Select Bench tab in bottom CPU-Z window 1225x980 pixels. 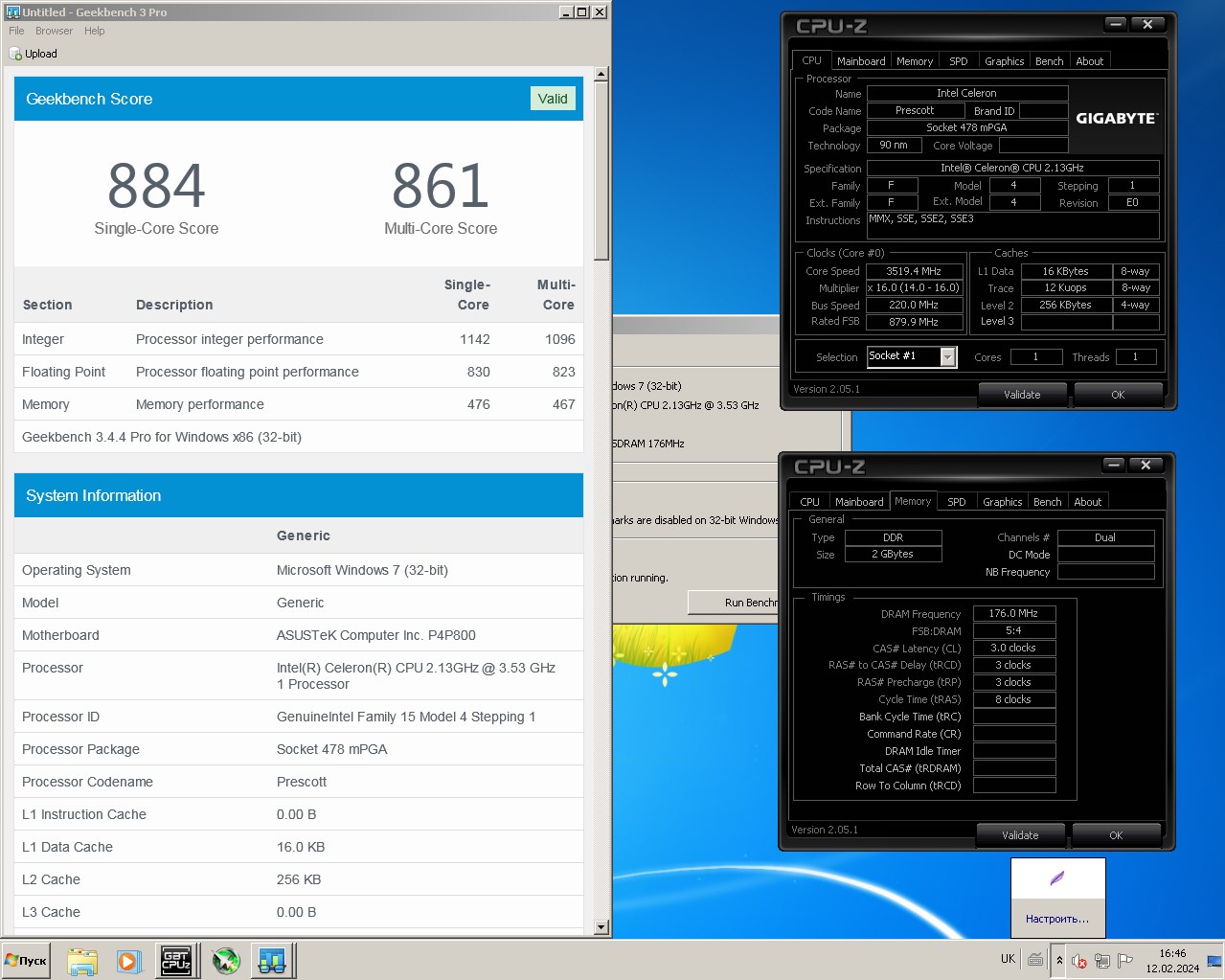click(x=1048, y=502)
